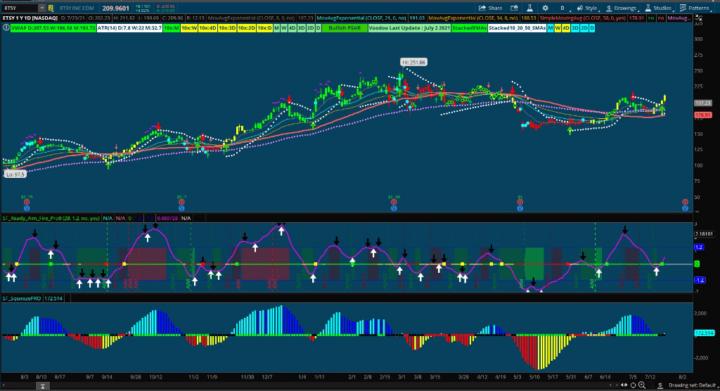Click the cyan squeeze value axis label
The height and width of the screenshot is (391, 720).
(x=704, y=333)
